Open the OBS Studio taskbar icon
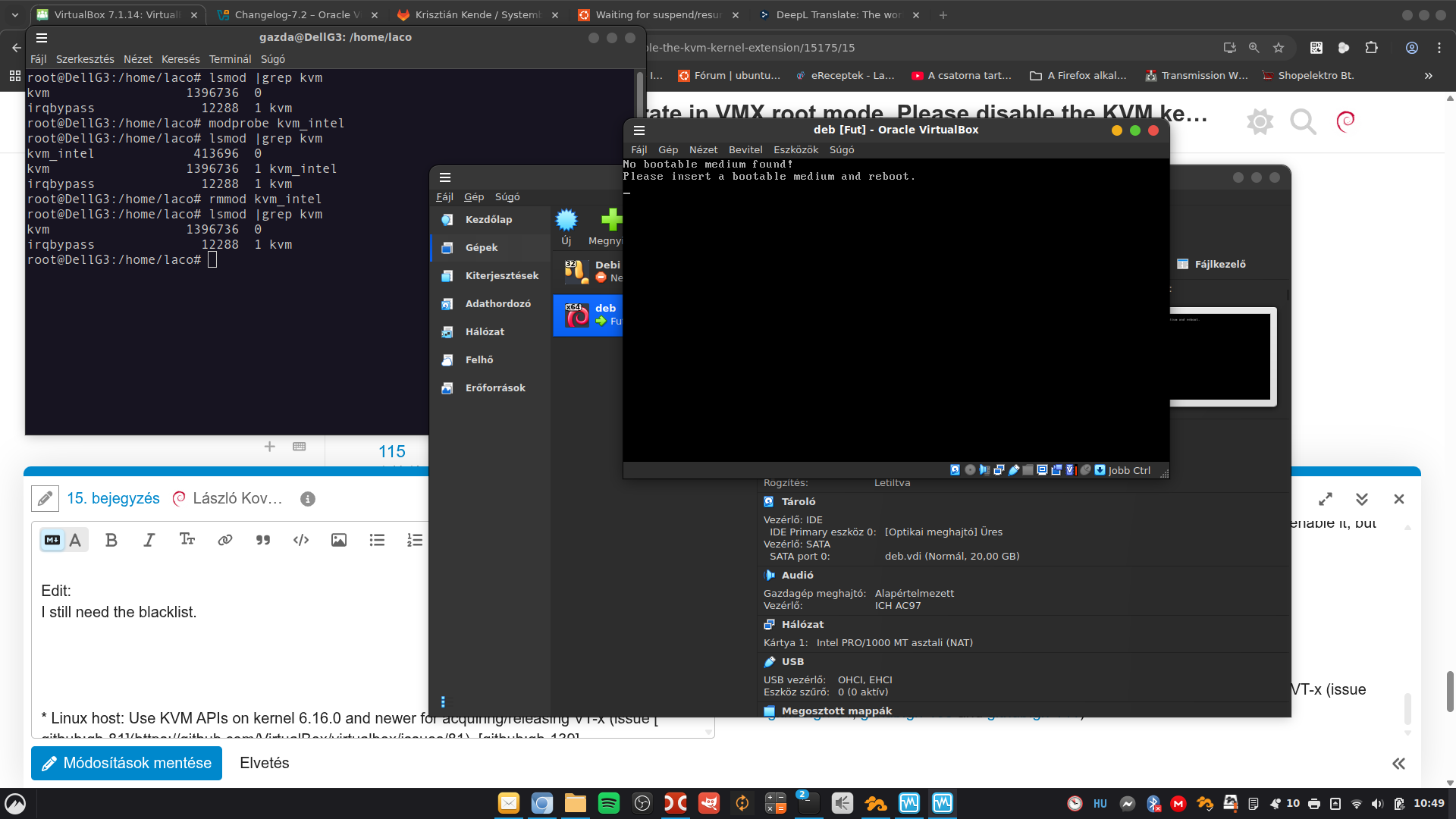1456x819 pixels. tap(642, 803)
